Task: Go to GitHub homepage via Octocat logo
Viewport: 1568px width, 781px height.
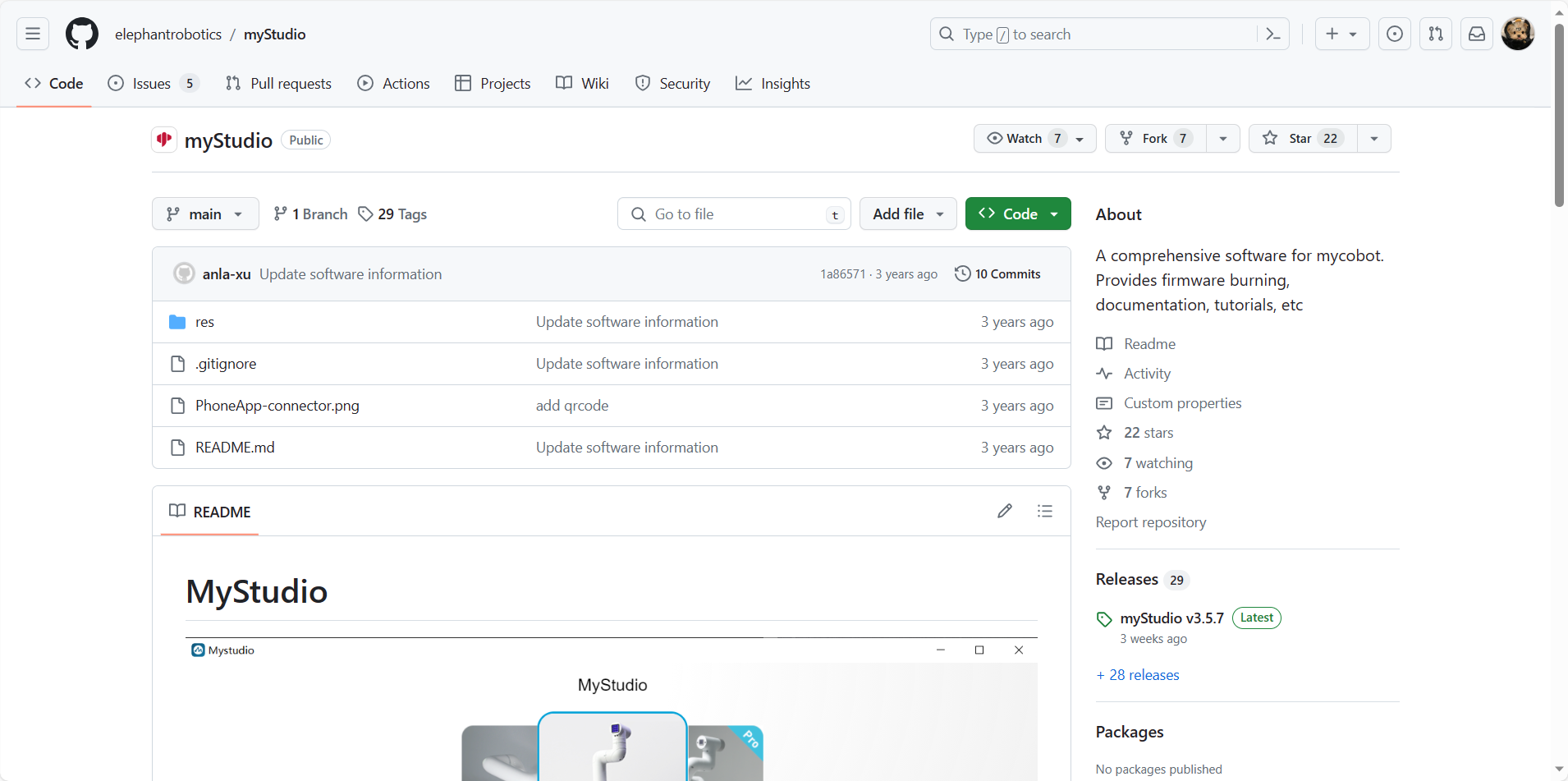Action: (x=82, y=34)
